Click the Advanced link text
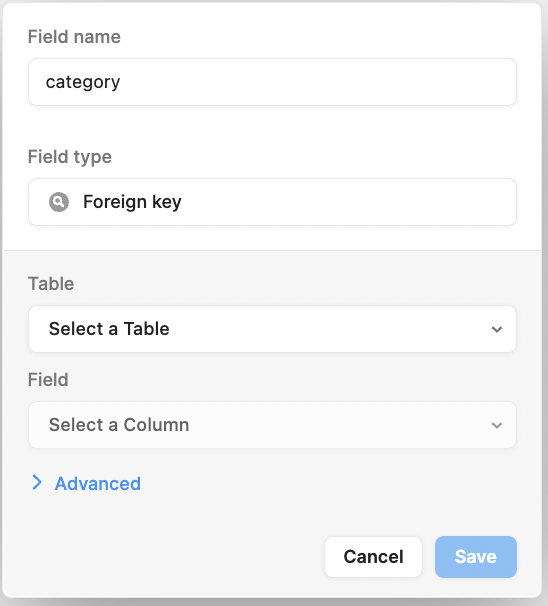This screenshot has height=606, width=548. point(98,483)
